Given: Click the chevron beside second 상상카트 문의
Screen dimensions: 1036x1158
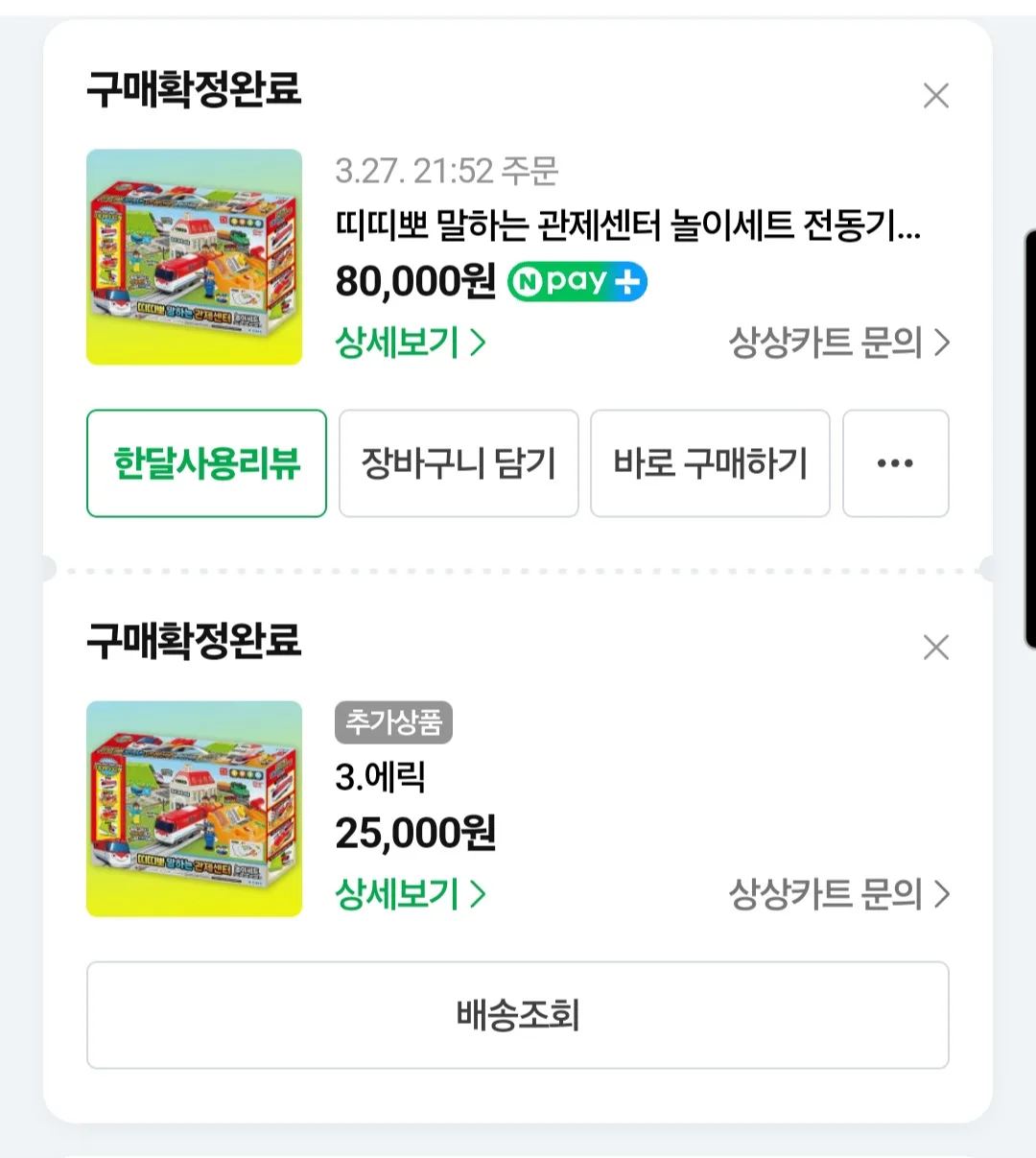Looking at the screenshot, I should 942,894.
